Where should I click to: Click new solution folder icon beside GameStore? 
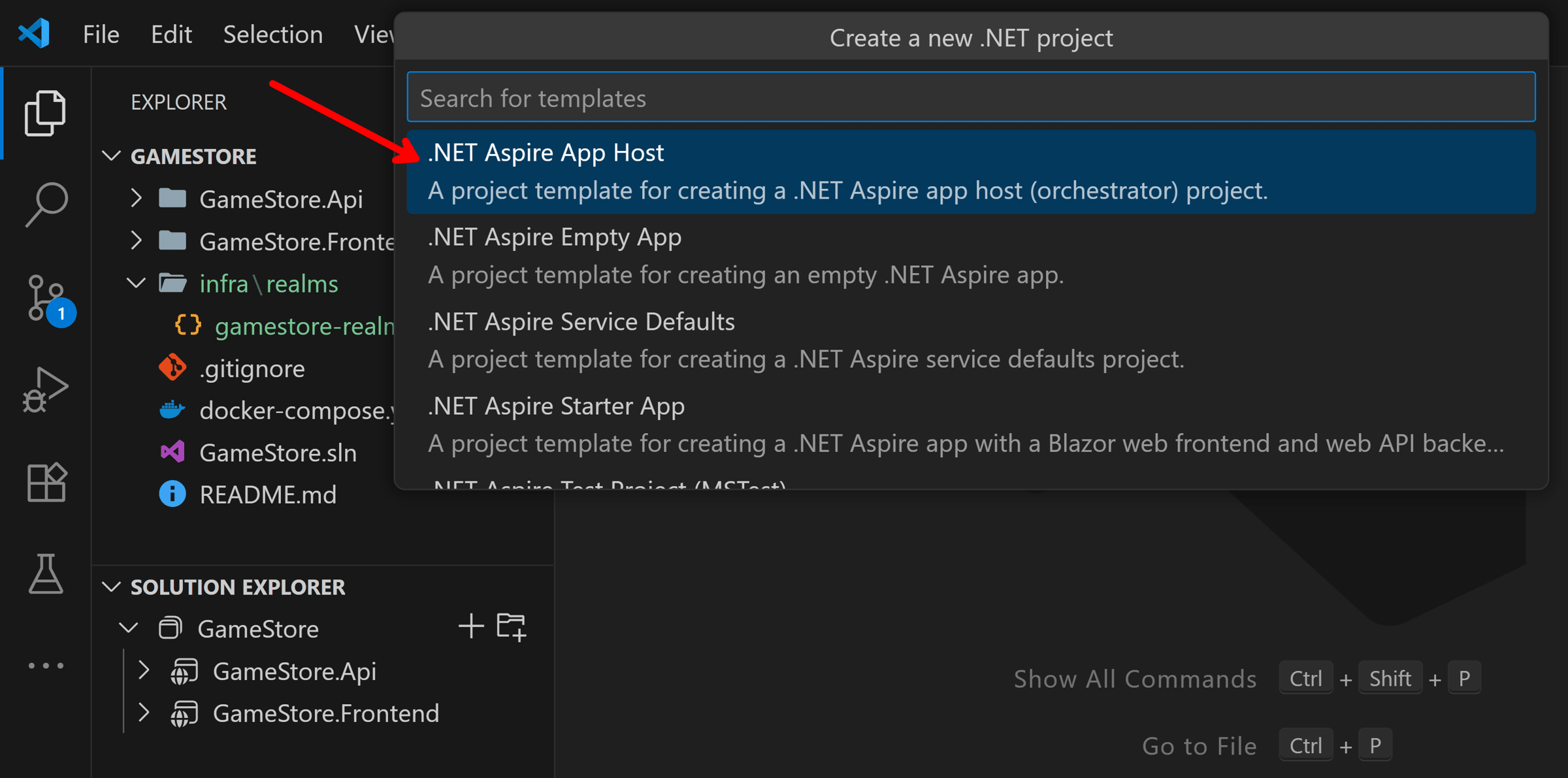[512, 627]
